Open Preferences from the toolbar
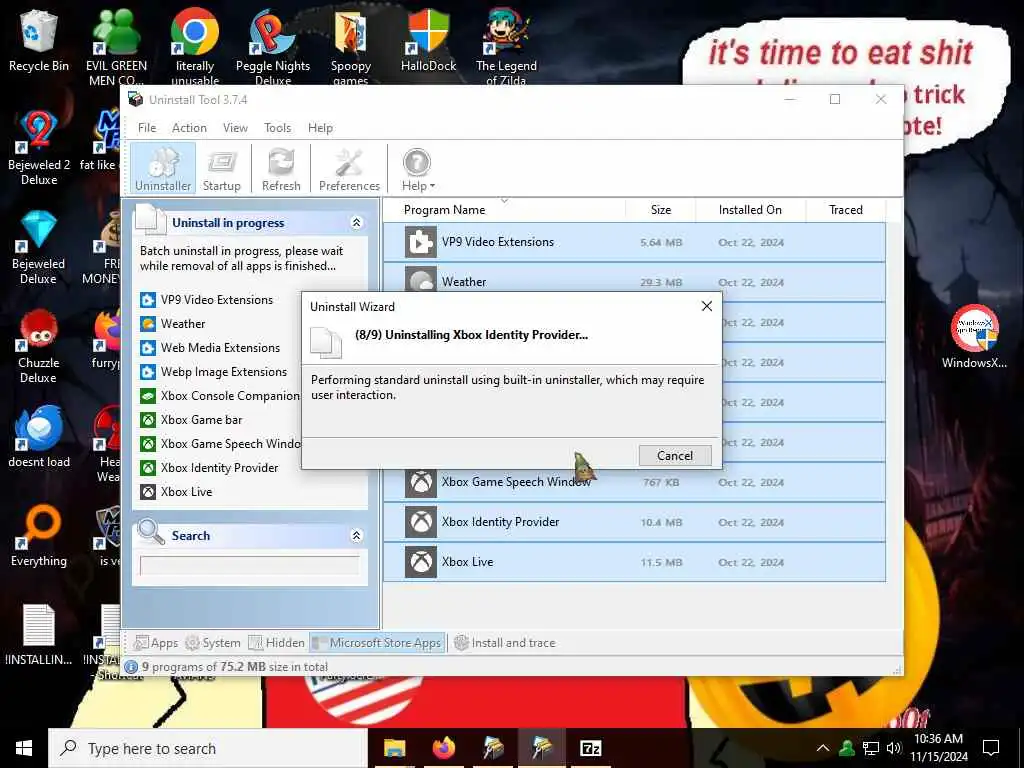The width and height of the screenshot is (1024, 768). [x=349, y=169]
